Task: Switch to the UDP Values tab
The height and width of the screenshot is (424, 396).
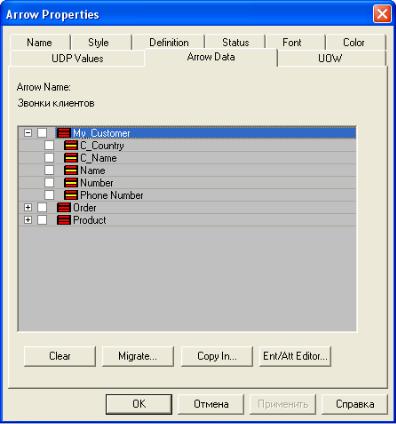Action: [77, 59]
